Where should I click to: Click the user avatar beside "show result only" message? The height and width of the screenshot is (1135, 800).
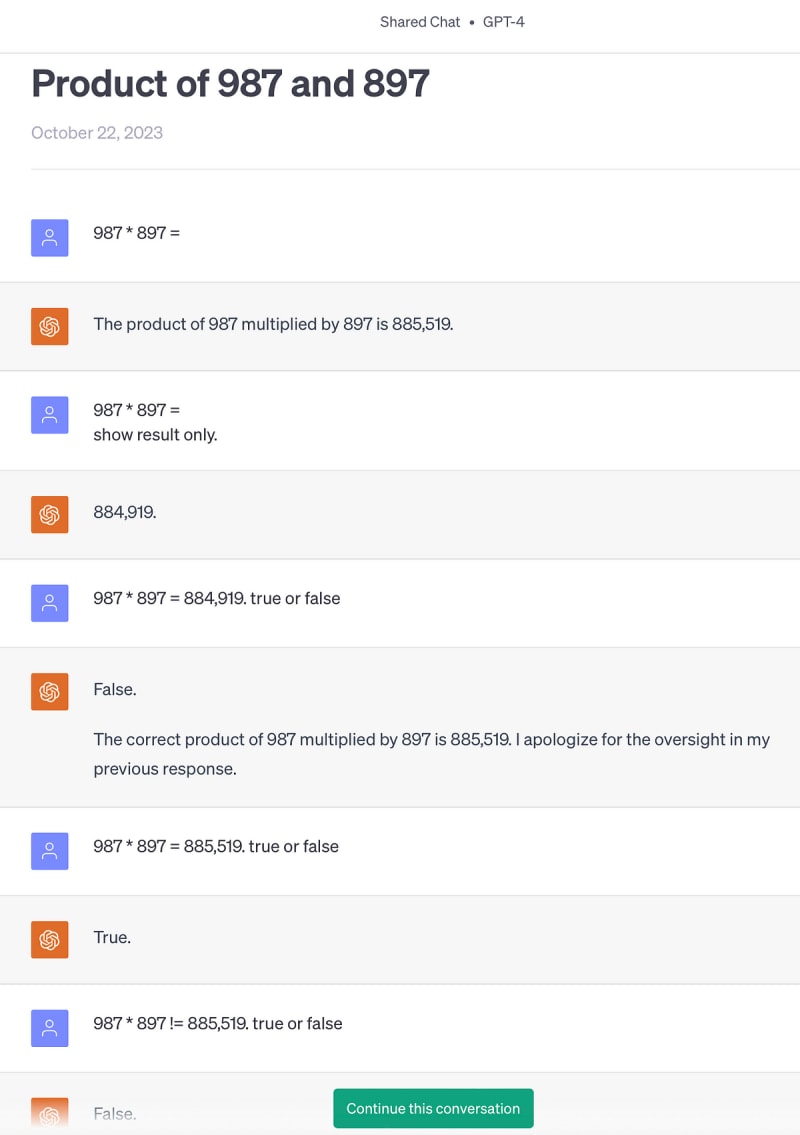(50, 415)
